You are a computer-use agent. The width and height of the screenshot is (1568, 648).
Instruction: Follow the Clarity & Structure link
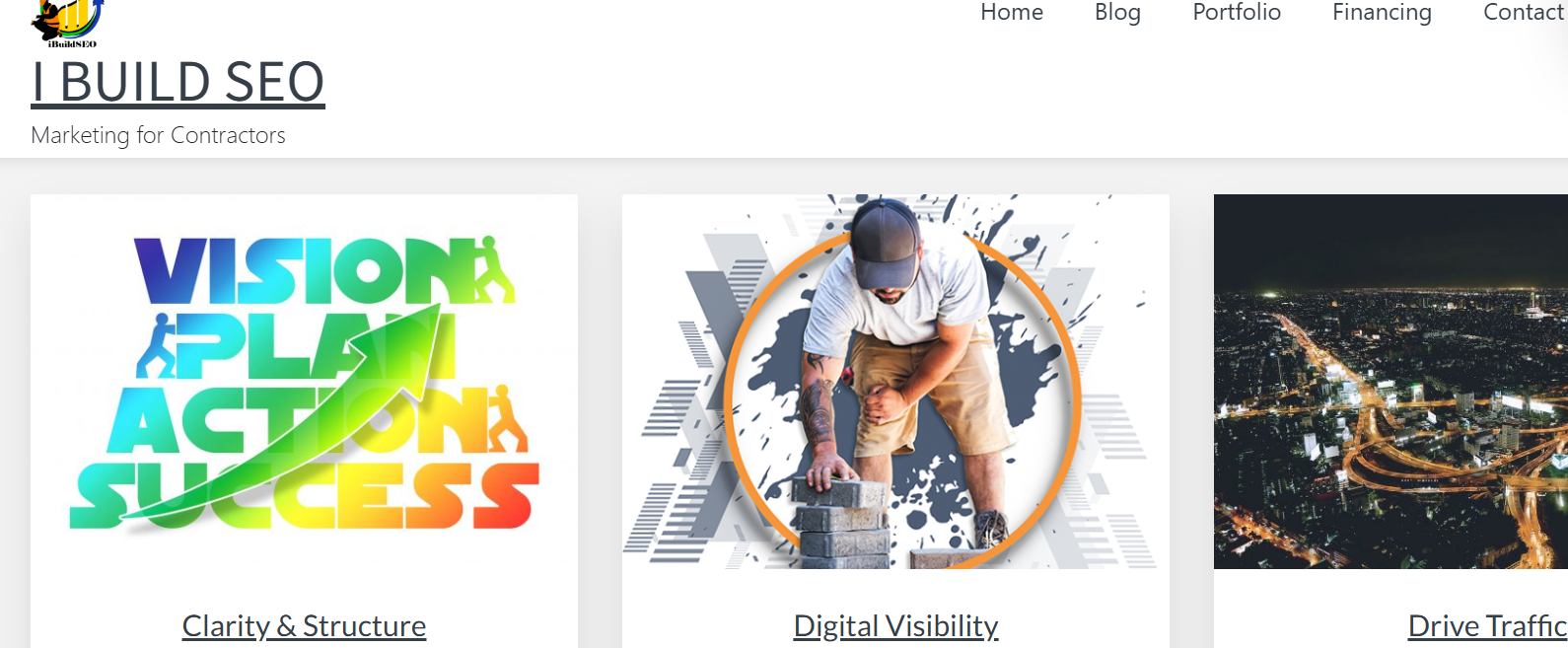point(304,625)
